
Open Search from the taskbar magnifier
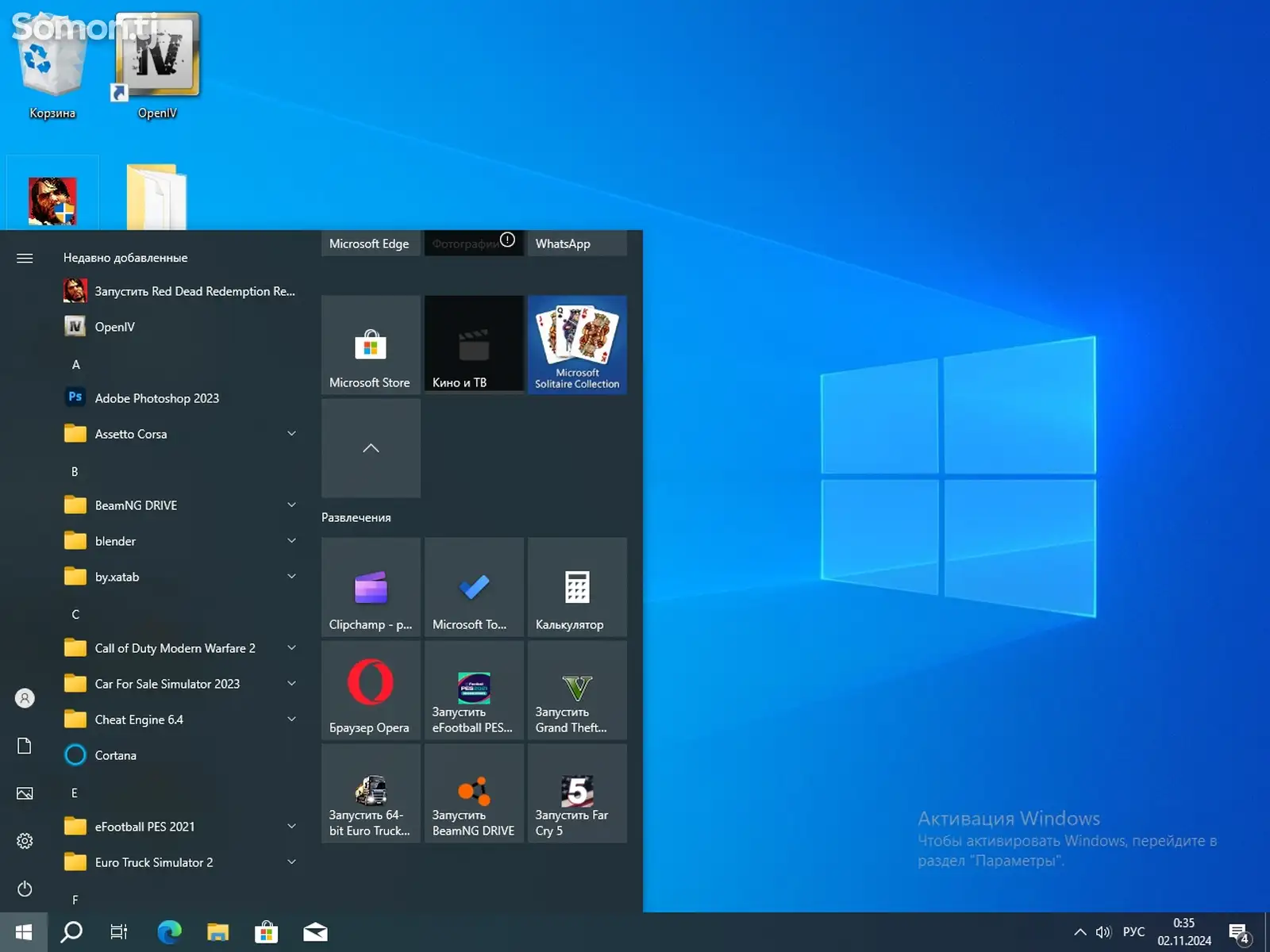[71, 932]
